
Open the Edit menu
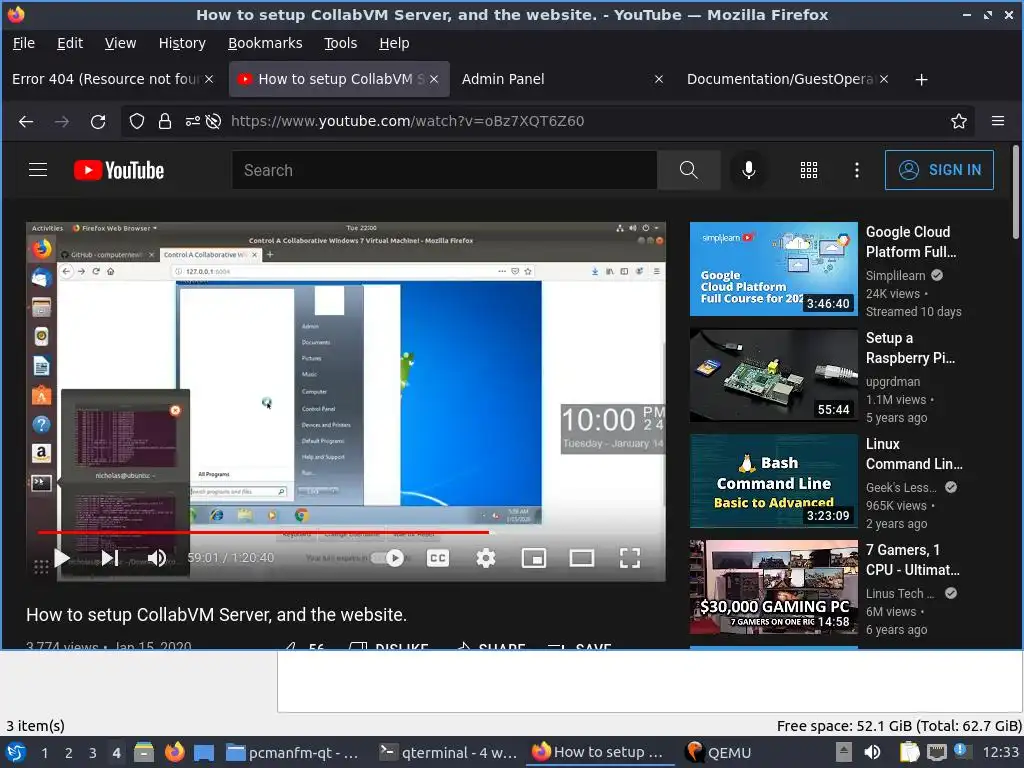[x=70, y=43]
